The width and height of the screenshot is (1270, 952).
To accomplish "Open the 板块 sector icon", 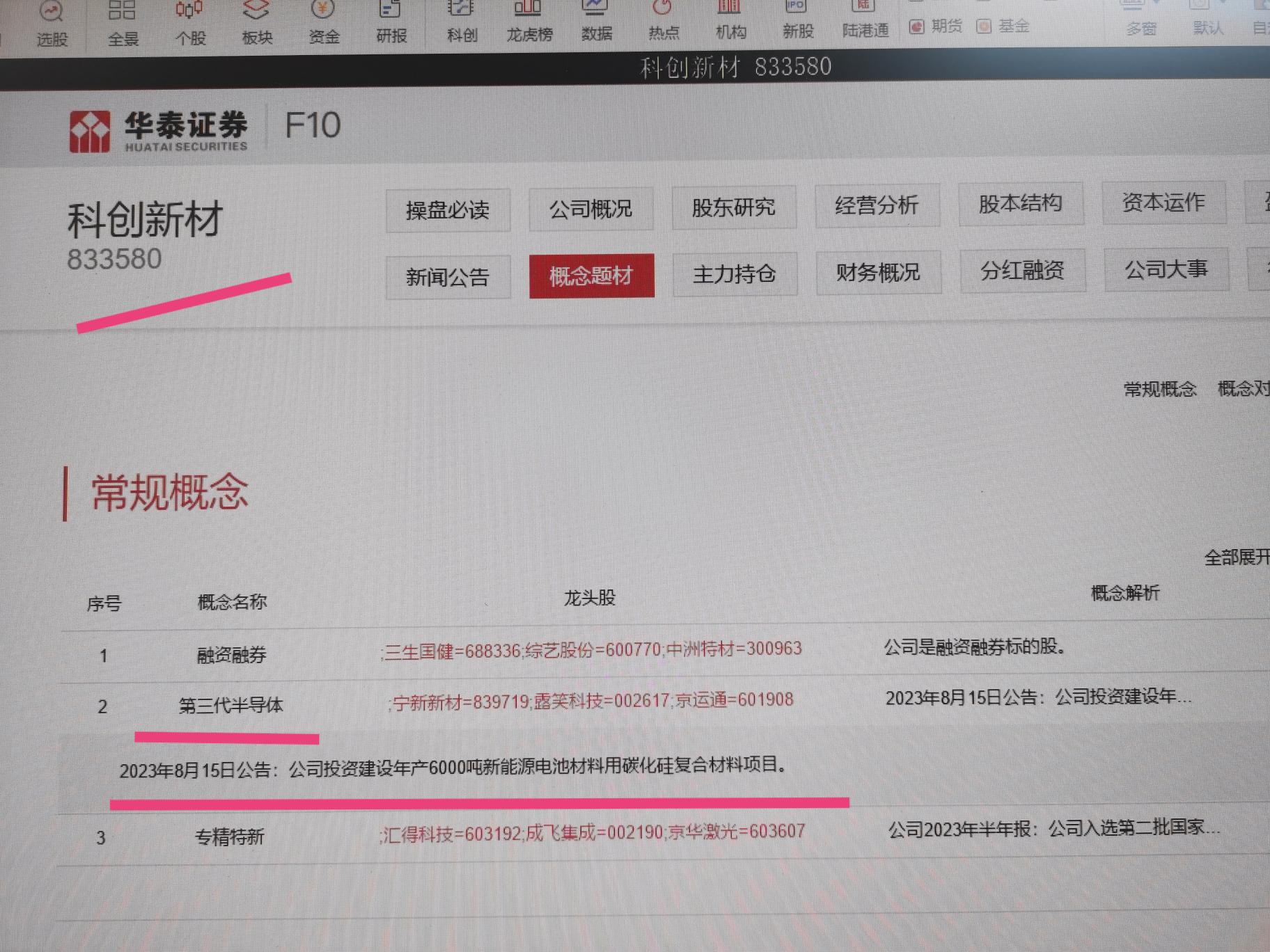I will coord(256,23).
